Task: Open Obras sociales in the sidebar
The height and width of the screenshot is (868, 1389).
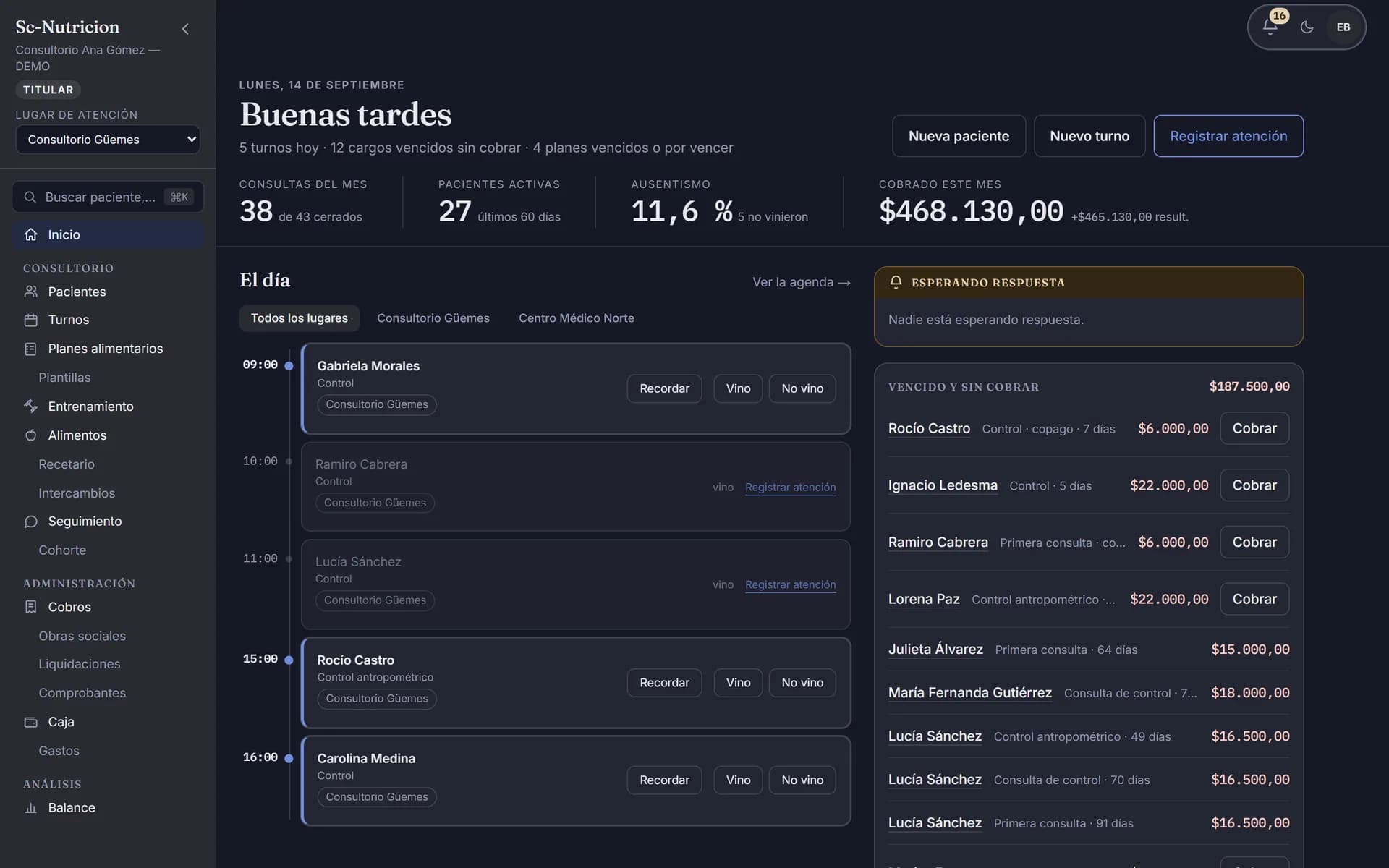Action: coord(82,636)
